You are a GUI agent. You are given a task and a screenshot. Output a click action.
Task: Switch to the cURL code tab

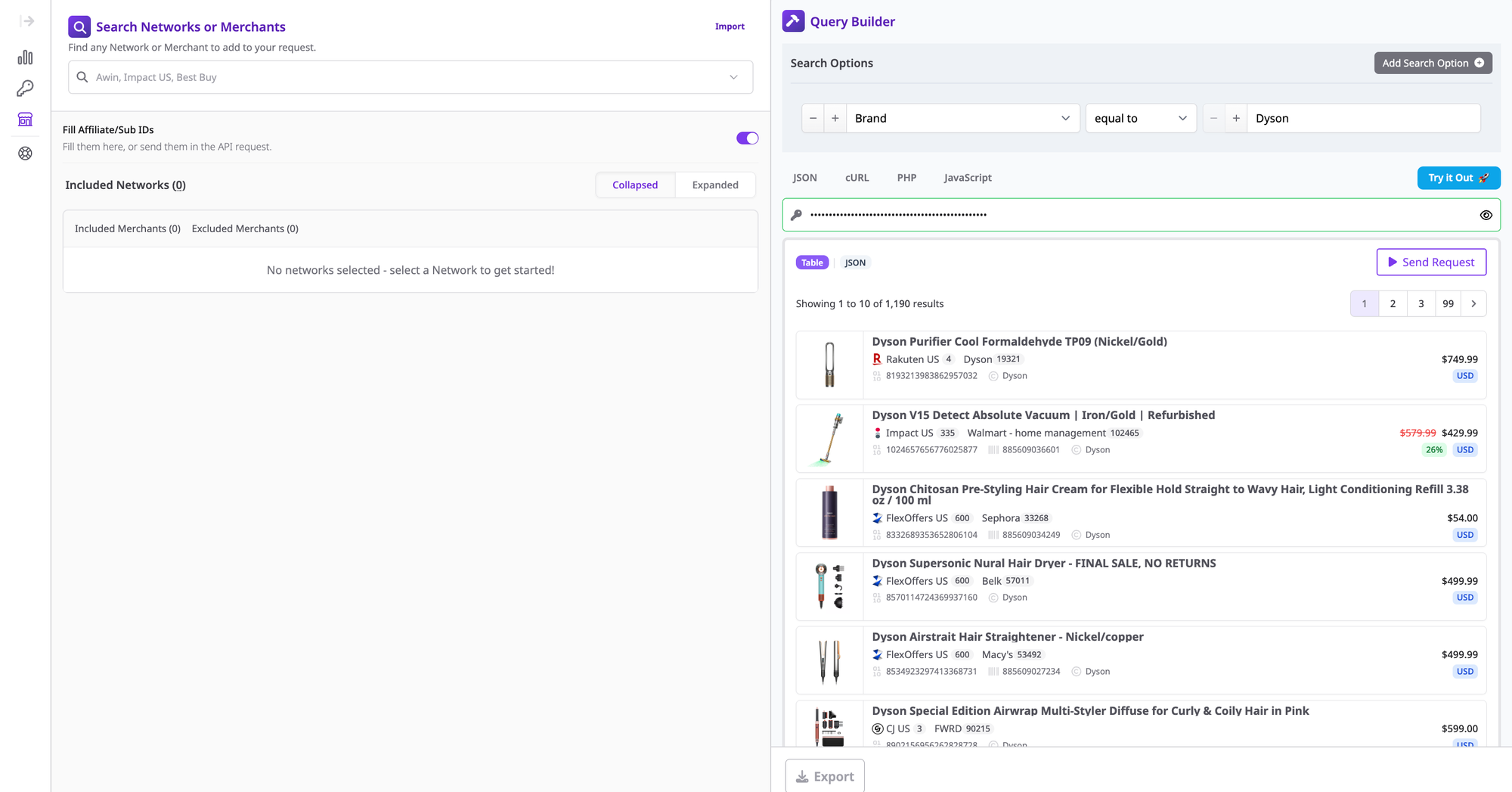pyautogui.click(x=857, y=178)
